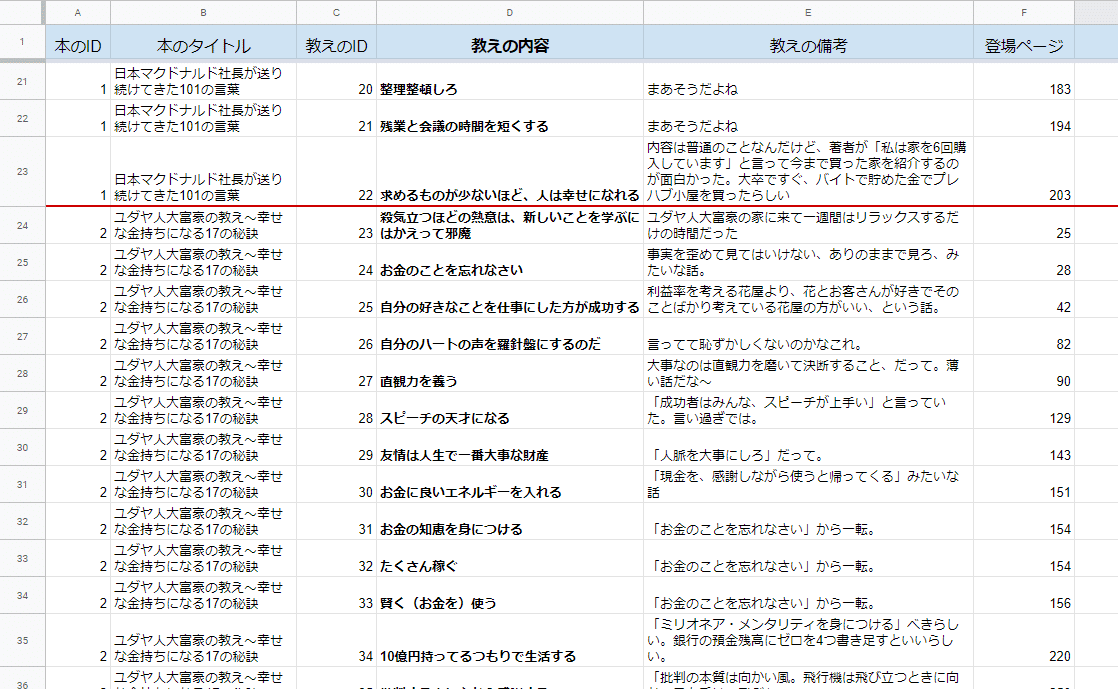Select teaching ID cell 34
1118x689 pixels.
(337, 640)
